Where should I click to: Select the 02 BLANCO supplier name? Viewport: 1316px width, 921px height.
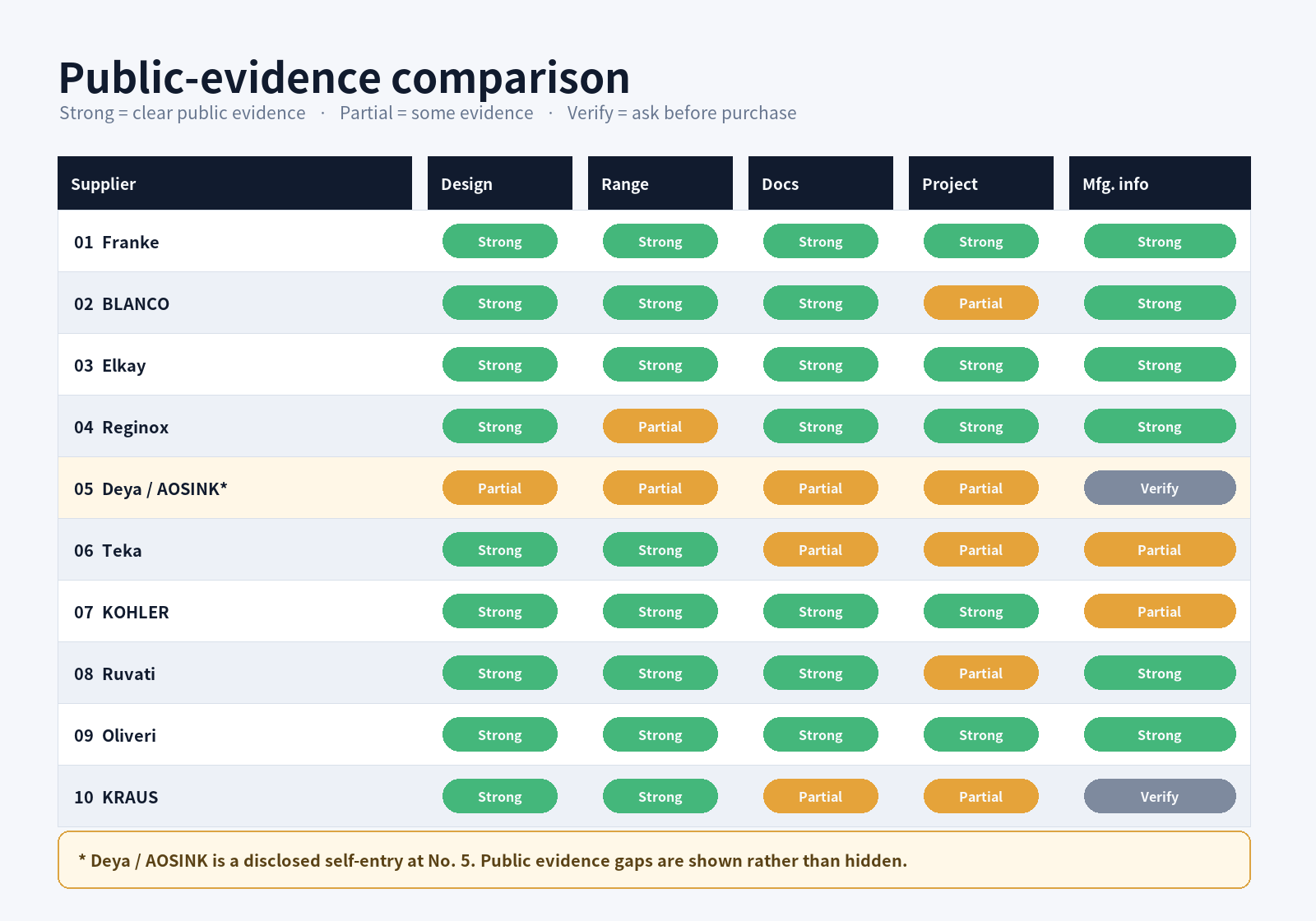click(122, 304)
